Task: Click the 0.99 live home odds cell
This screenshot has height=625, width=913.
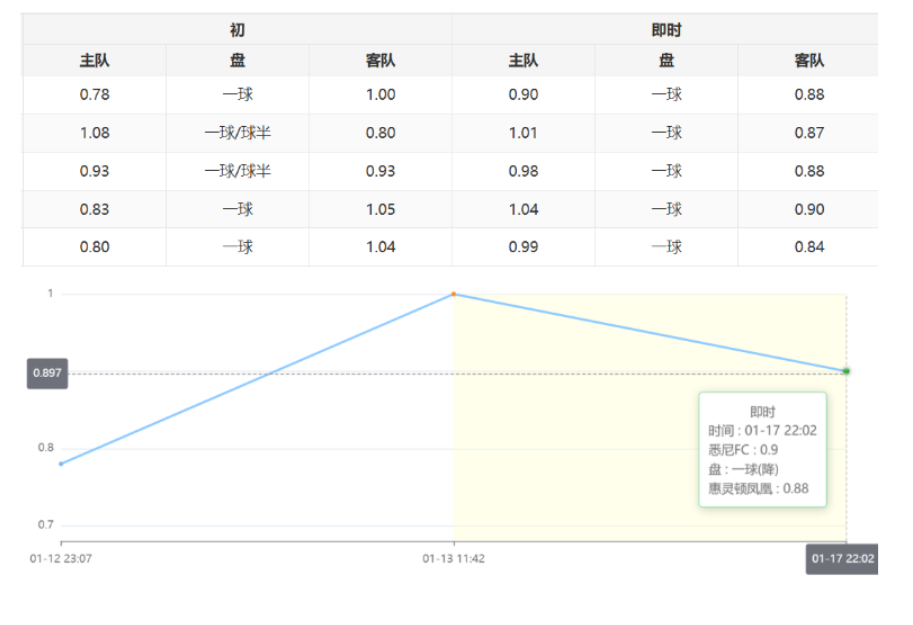Action: point(523,247)
